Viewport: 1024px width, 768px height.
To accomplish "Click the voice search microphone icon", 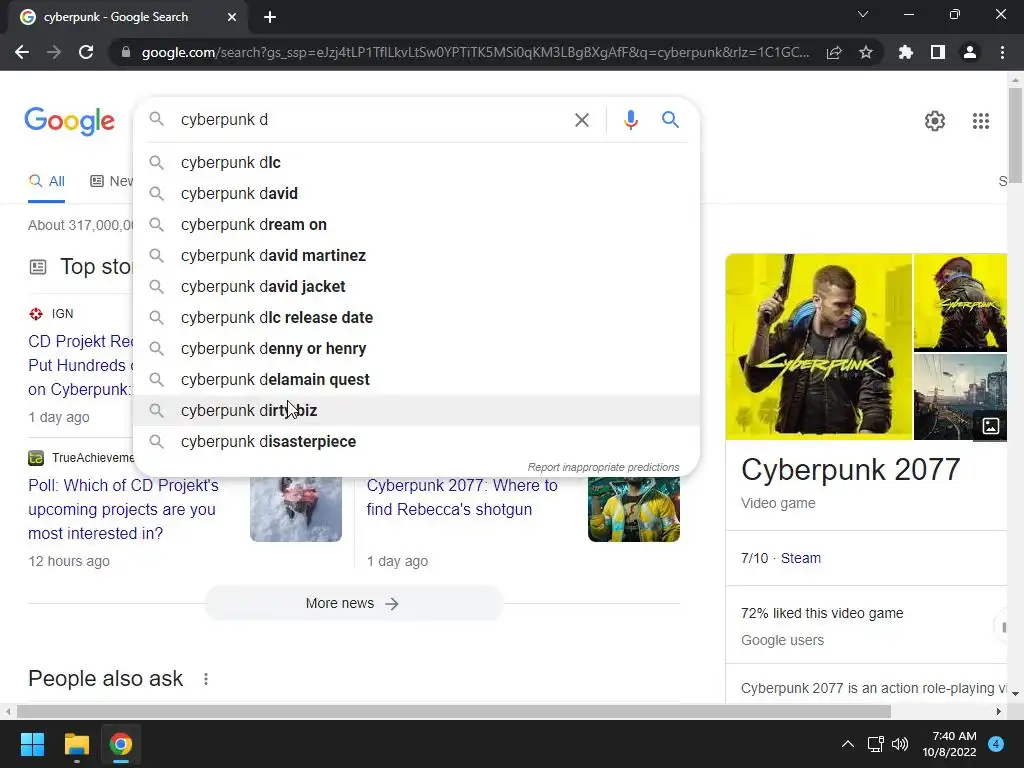I will tap(630, 120).
